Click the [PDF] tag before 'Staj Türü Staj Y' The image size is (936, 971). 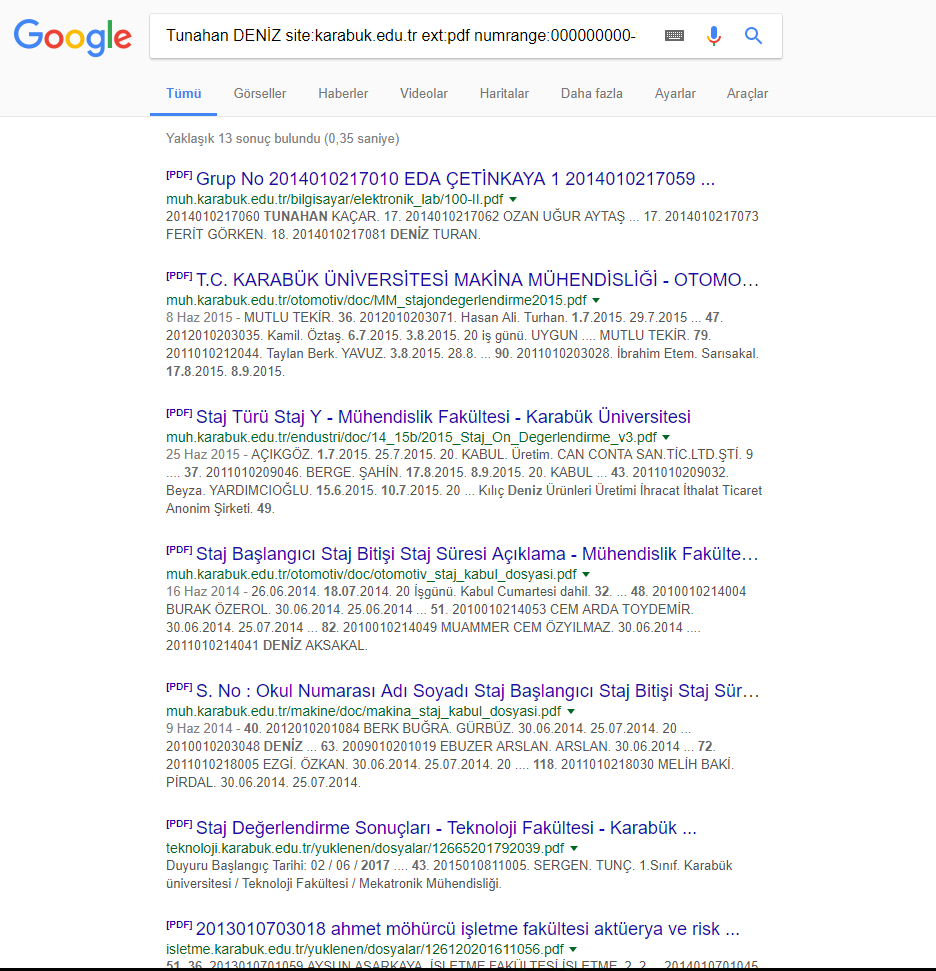(179, 412)
